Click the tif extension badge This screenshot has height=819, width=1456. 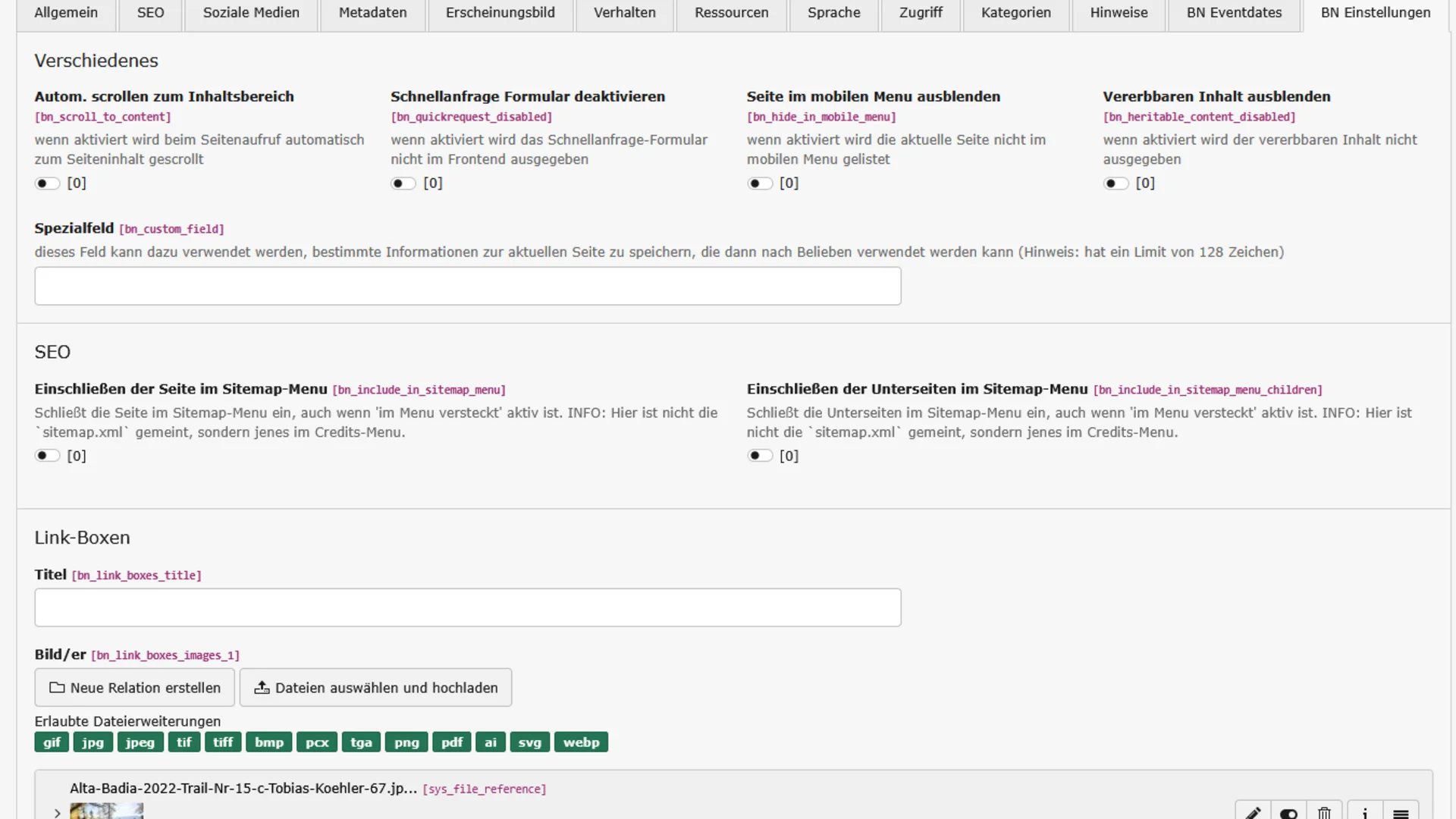click(184, 742)
